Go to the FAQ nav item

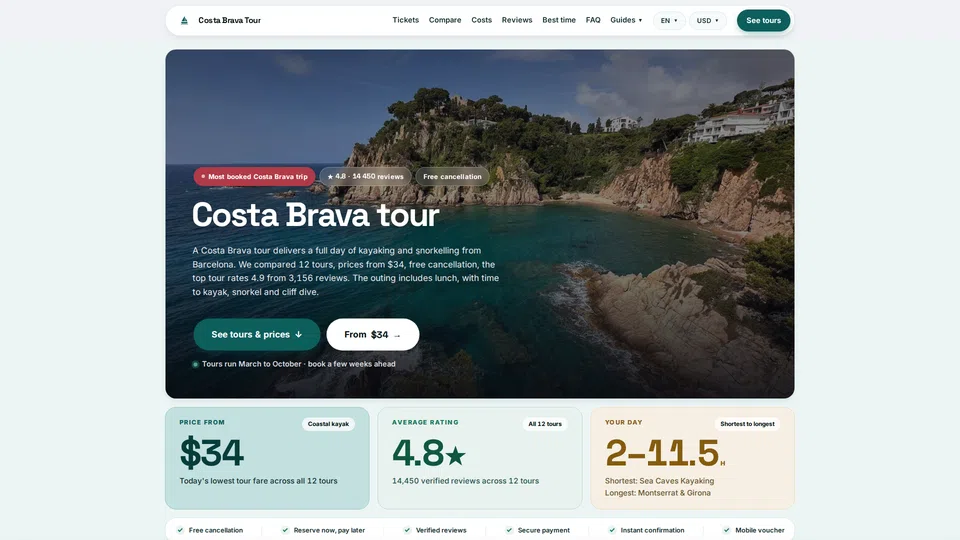[x=593, y=20]
